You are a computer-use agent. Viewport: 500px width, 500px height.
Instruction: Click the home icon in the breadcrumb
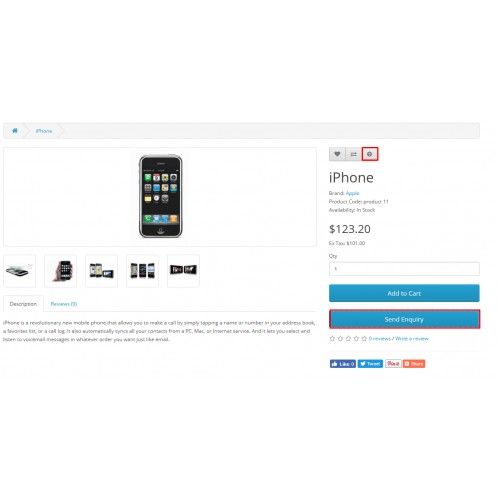(15, 131)
